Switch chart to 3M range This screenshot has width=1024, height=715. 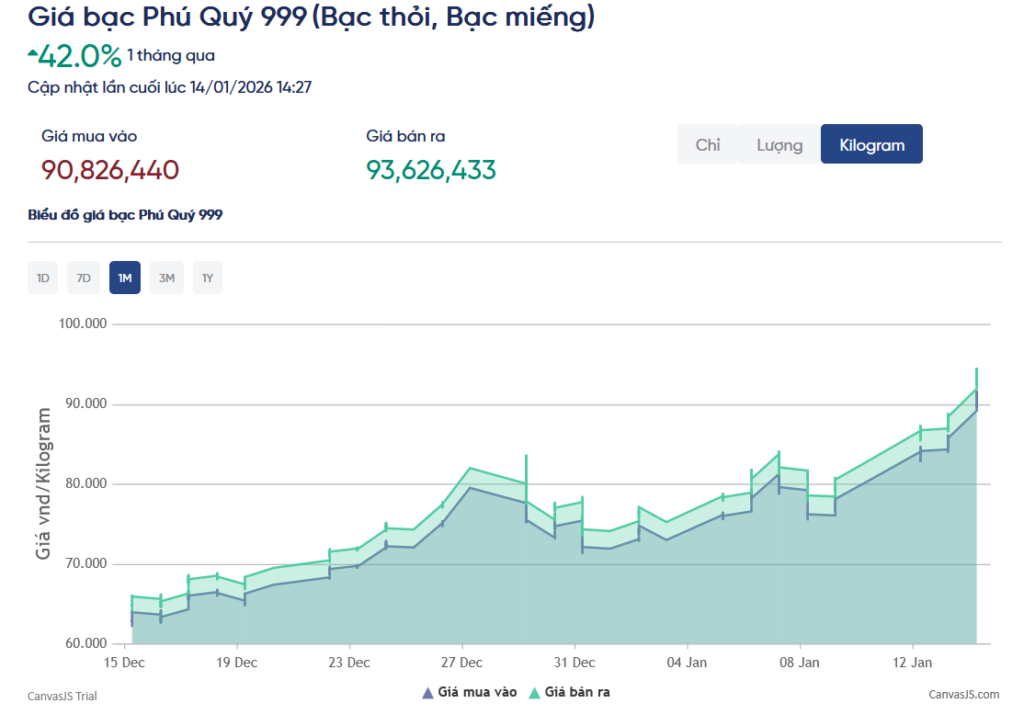pos(166,278)
